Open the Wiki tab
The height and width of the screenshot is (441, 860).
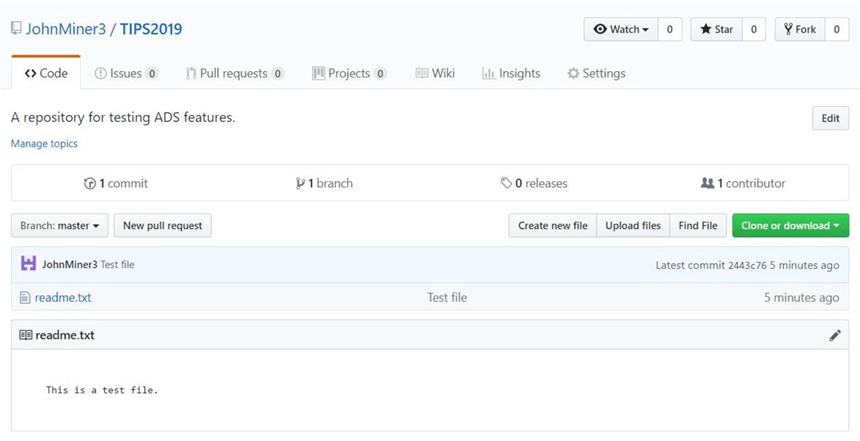pyautogui.click(x=435, y=73)
